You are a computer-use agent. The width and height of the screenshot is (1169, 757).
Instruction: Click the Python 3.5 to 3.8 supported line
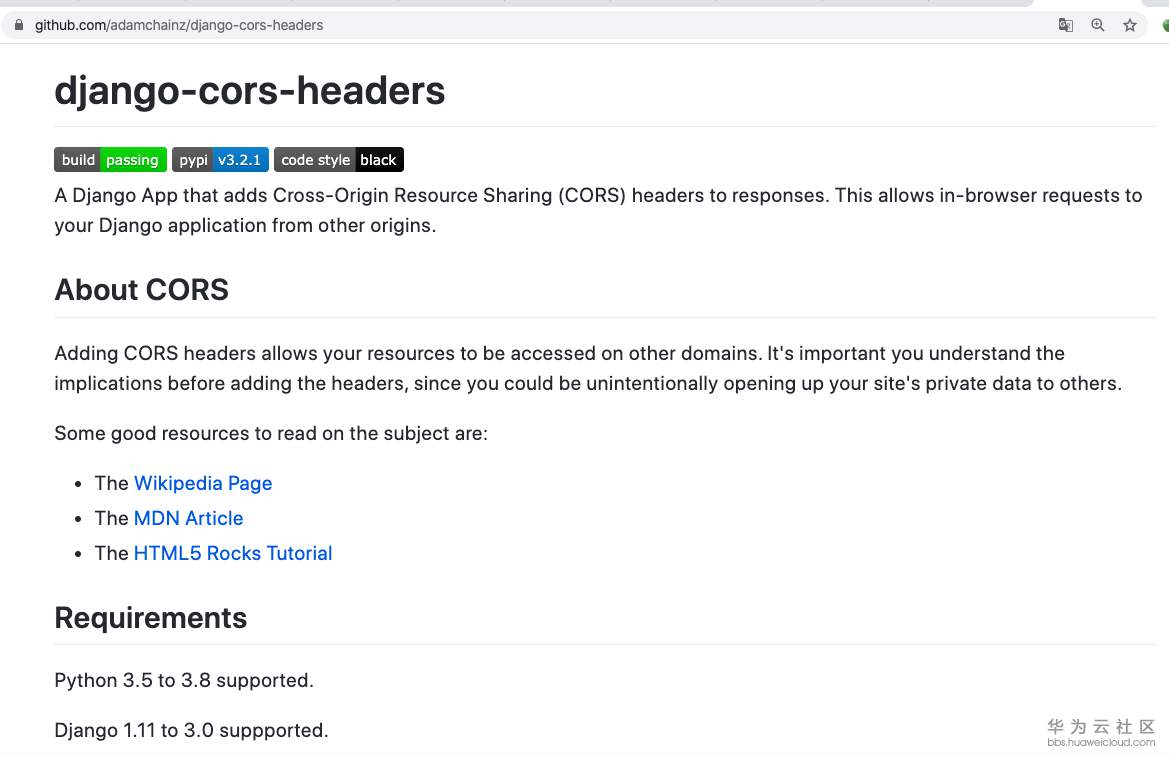coord(184,680)
